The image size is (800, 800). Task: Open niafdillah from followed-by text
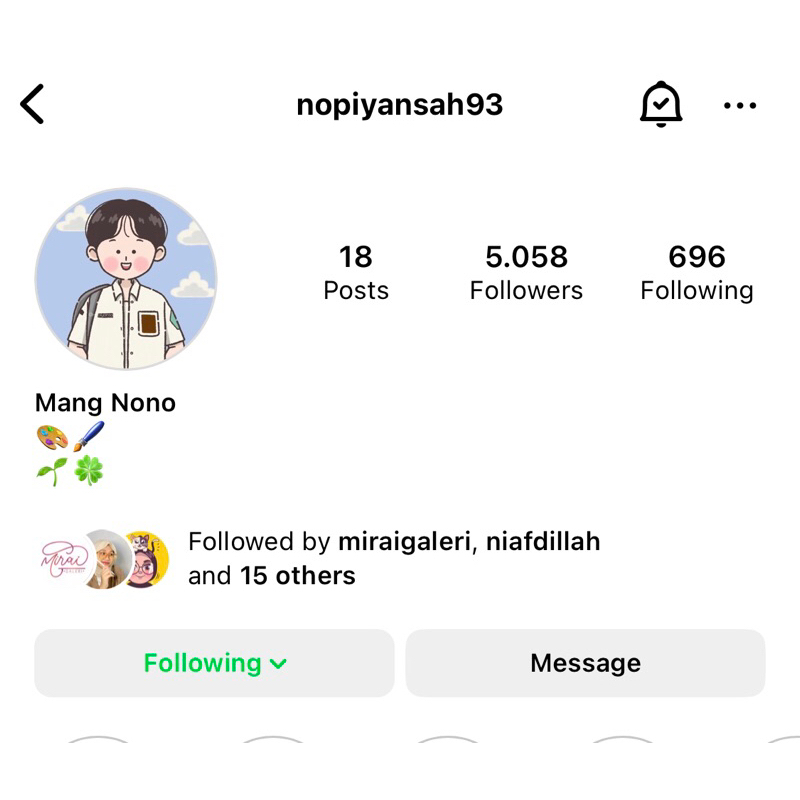tap(543, 541)
